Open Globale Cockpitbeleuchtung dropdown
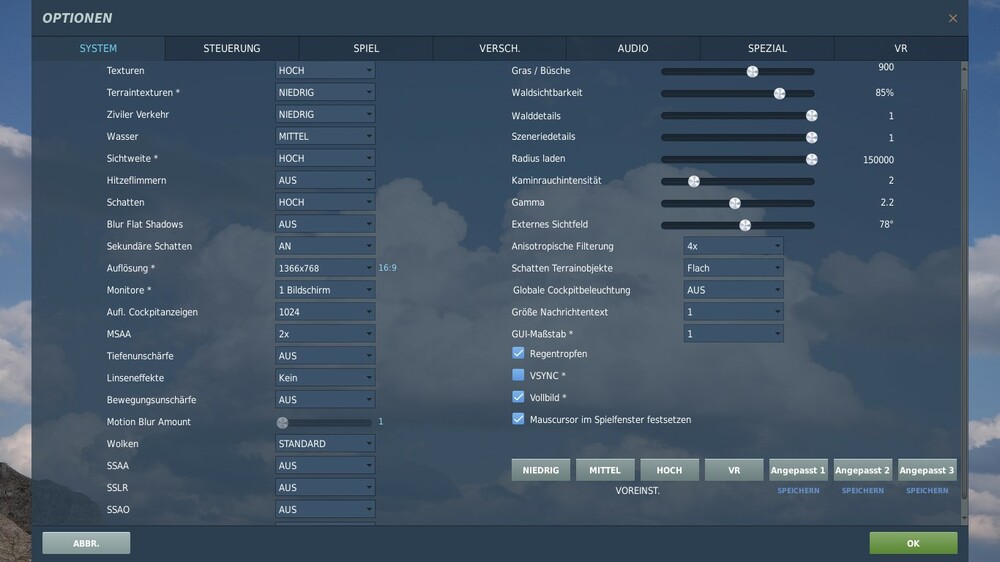Screen dimensions: 1000x562 pyautogui.click(x=733, y=290)
